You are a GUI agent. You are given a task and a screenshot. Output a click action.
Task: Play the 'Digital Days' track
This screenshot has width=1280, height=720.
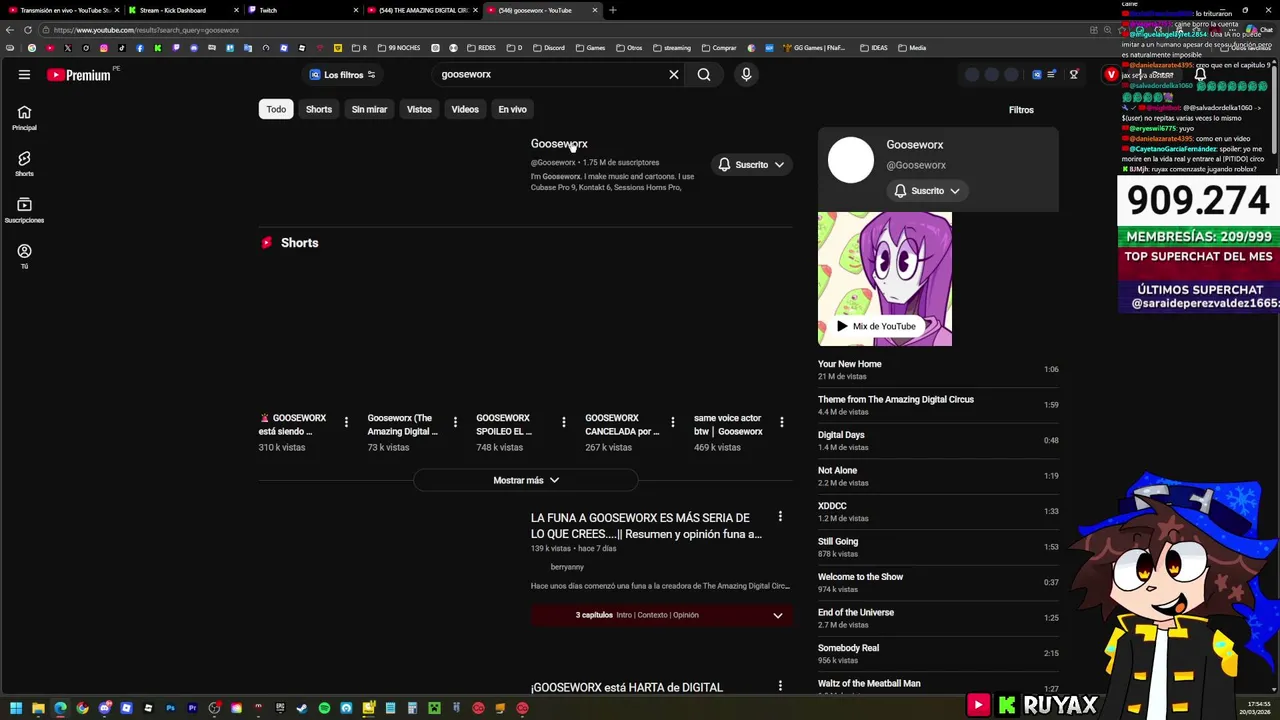[x=938, y=441]
